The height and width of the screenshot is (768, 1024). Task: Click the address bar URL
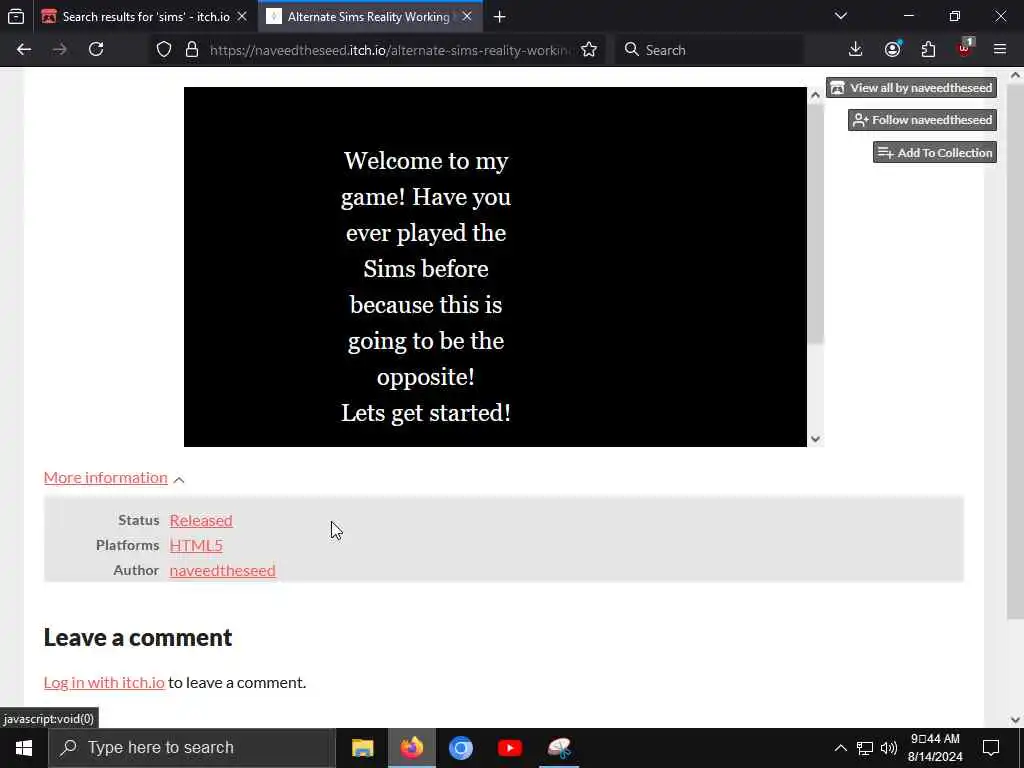click(x=389, y=50)
